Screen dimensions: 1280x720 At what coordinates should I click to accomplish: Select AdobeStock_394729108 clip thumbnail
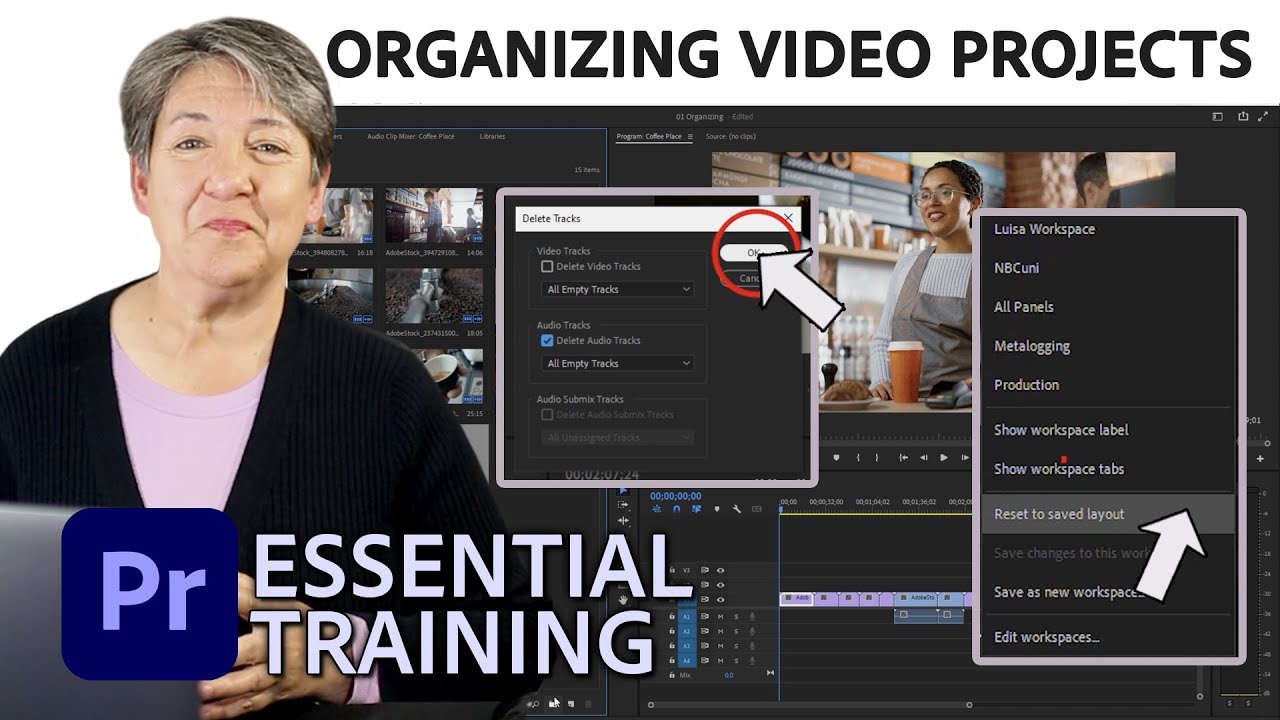click(434, 217)
